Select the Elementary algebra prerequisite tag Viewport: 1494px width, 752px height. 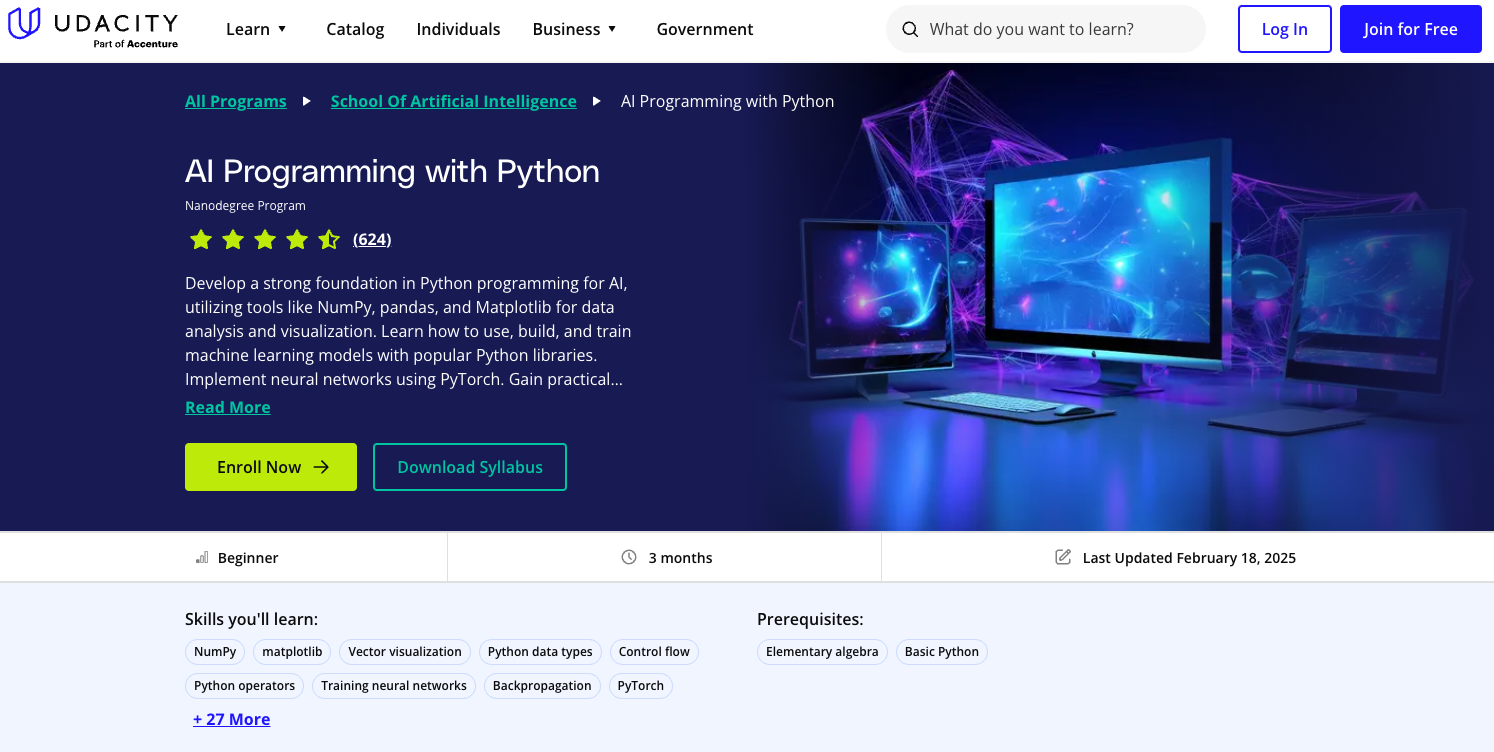click(822, 652)
